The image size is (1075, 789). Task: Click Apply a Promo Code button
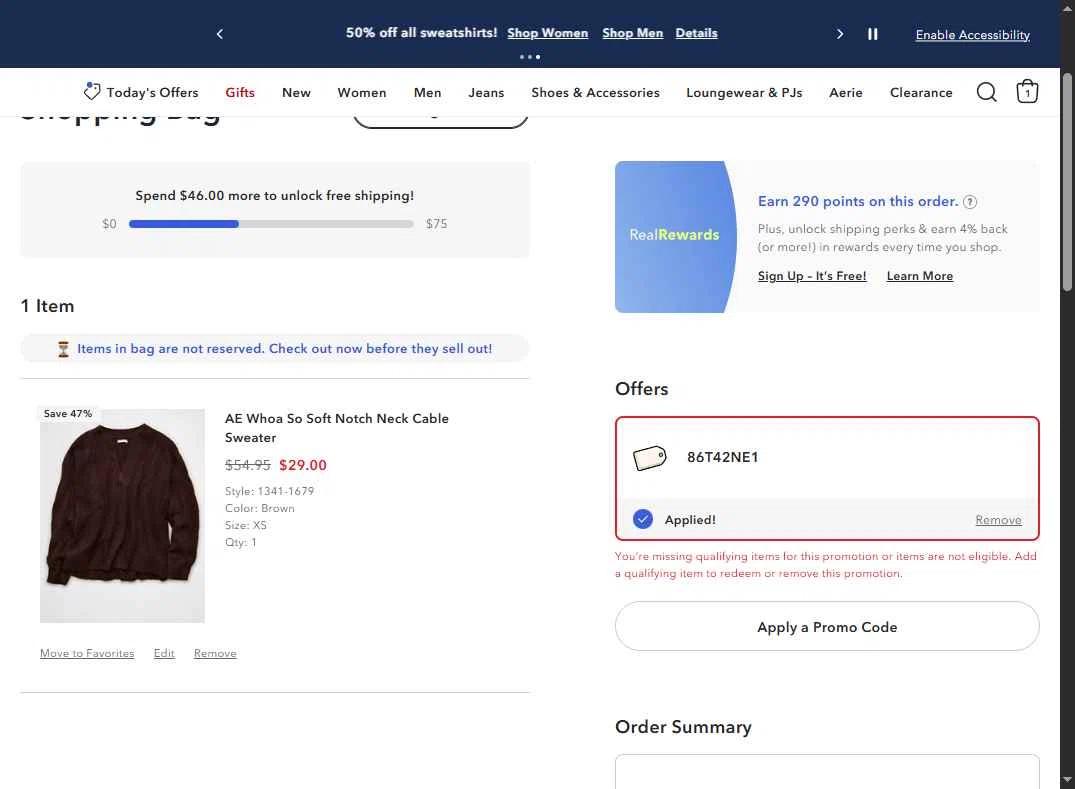[x=827, y=627]
